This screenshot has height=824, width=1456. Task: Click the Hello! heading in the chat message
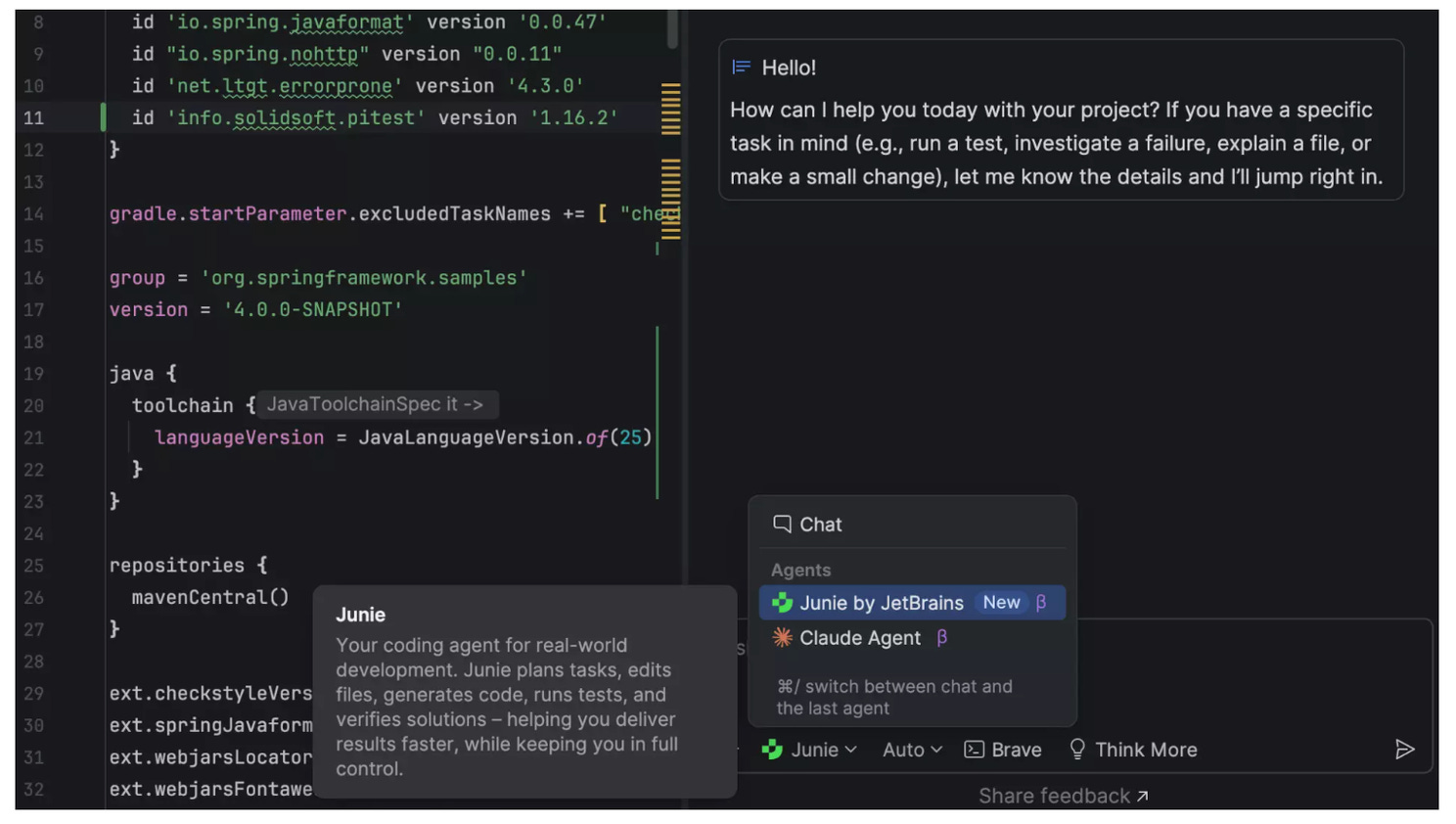tap(789, 68)
